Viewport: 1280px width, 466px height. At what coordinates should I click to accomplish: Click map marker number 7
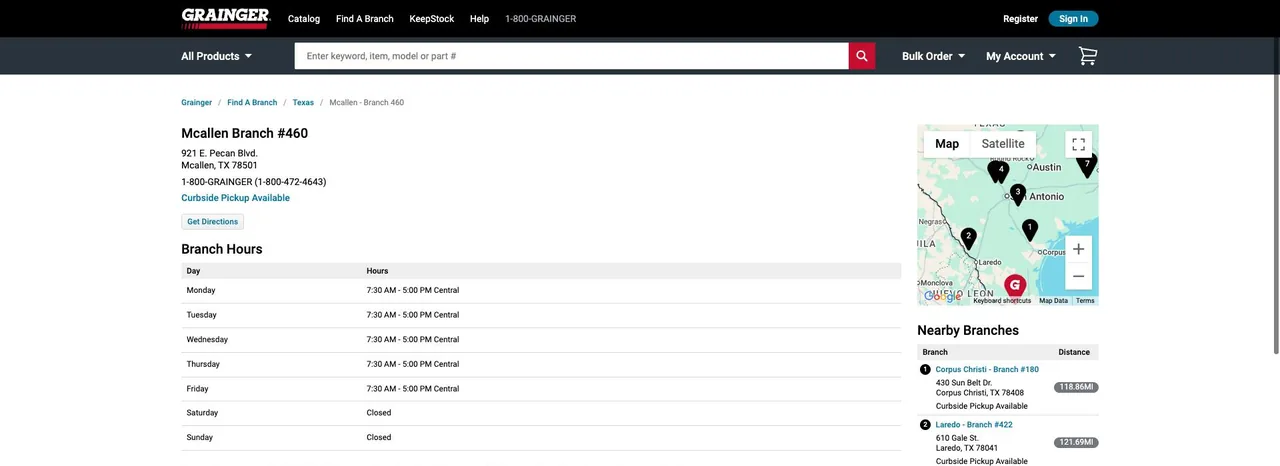[x=1087, y=166]
